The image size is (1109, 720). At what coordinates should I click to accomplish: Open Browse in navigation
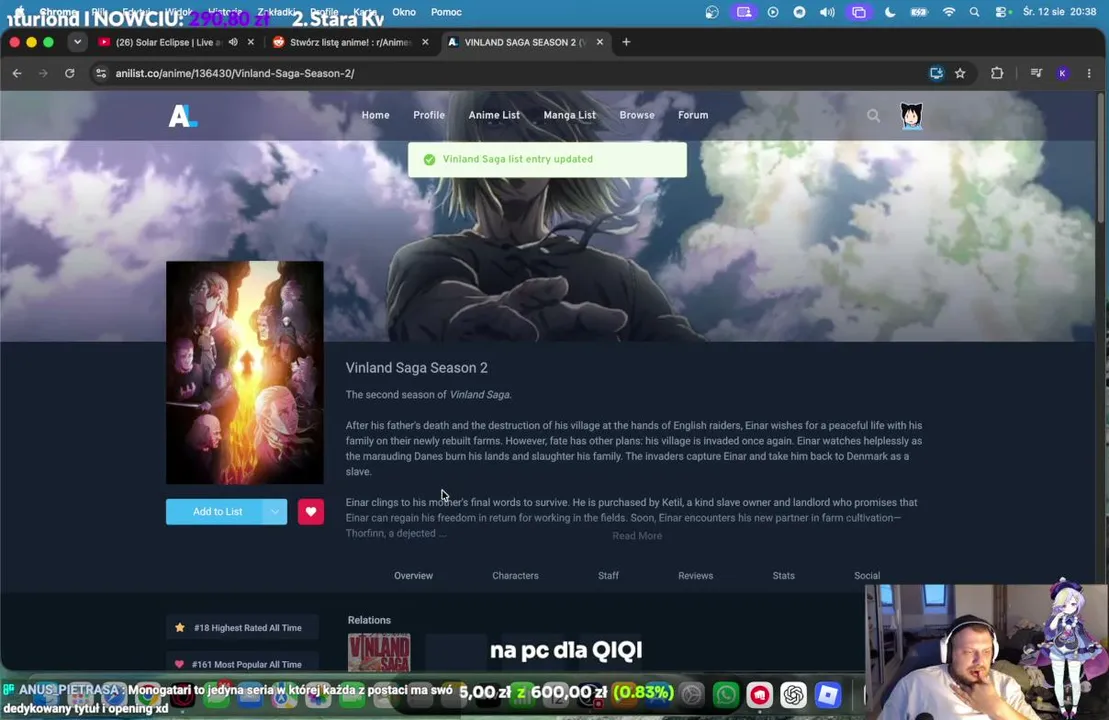coord(637,115)
